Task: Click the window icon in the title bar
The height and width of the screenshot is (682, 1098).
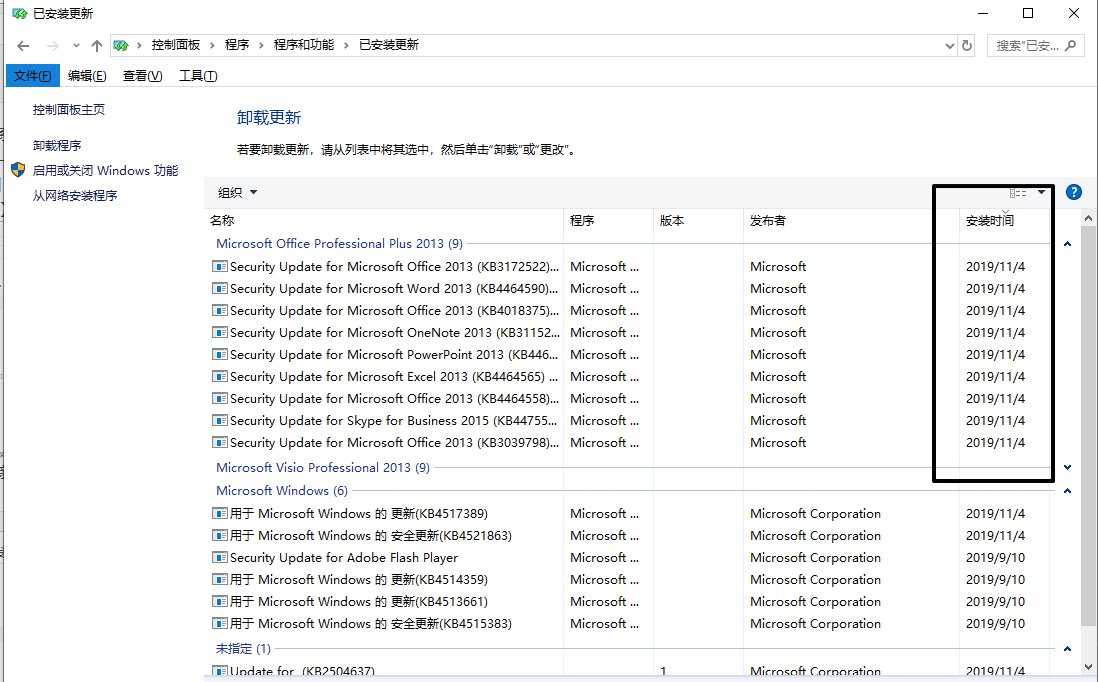Action: pos(20,13)
